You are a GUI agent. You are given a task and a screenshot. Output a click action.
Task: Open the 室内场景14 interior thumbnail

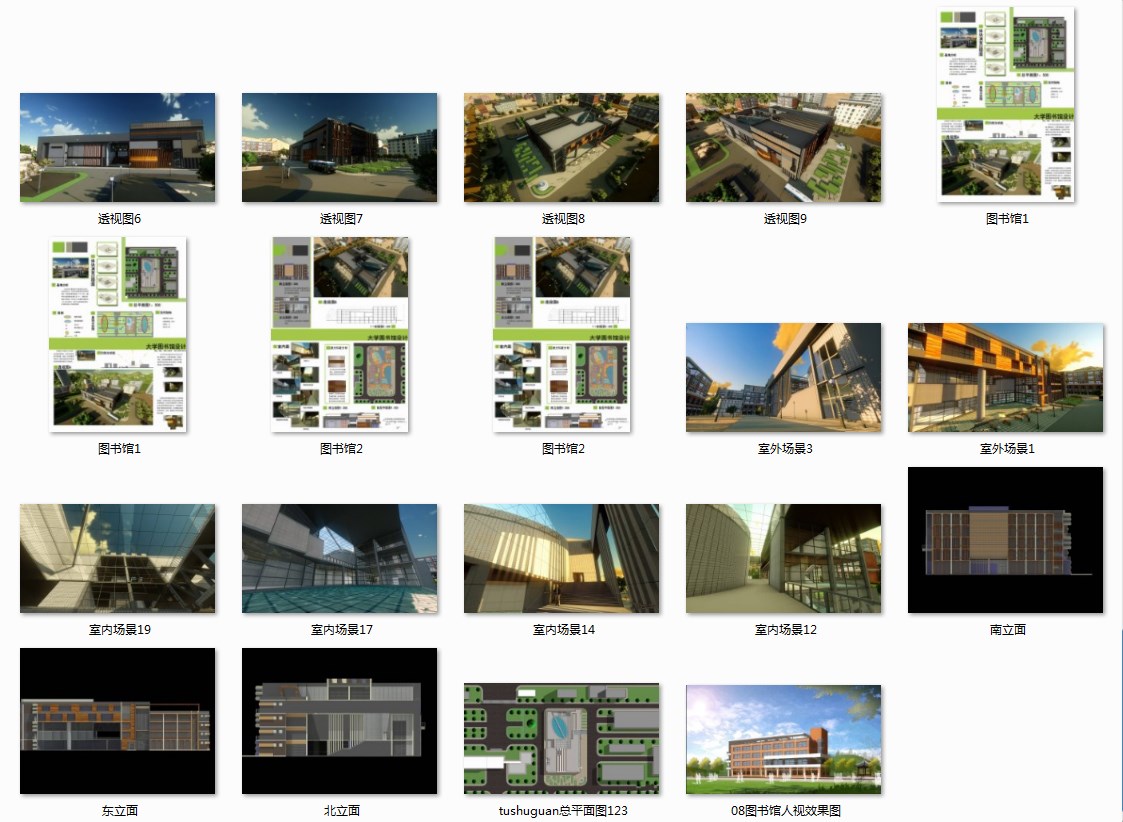point(561,558)
